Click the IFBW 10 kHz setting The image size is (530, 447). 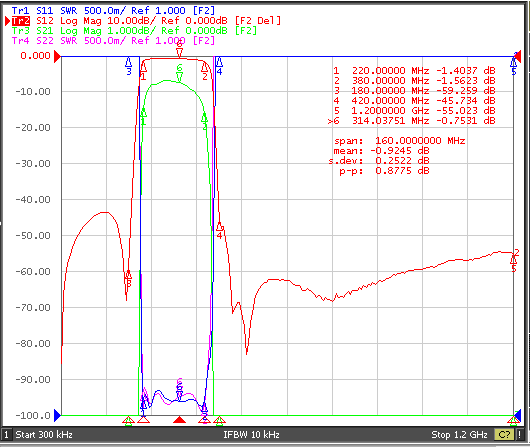(251, 434)
